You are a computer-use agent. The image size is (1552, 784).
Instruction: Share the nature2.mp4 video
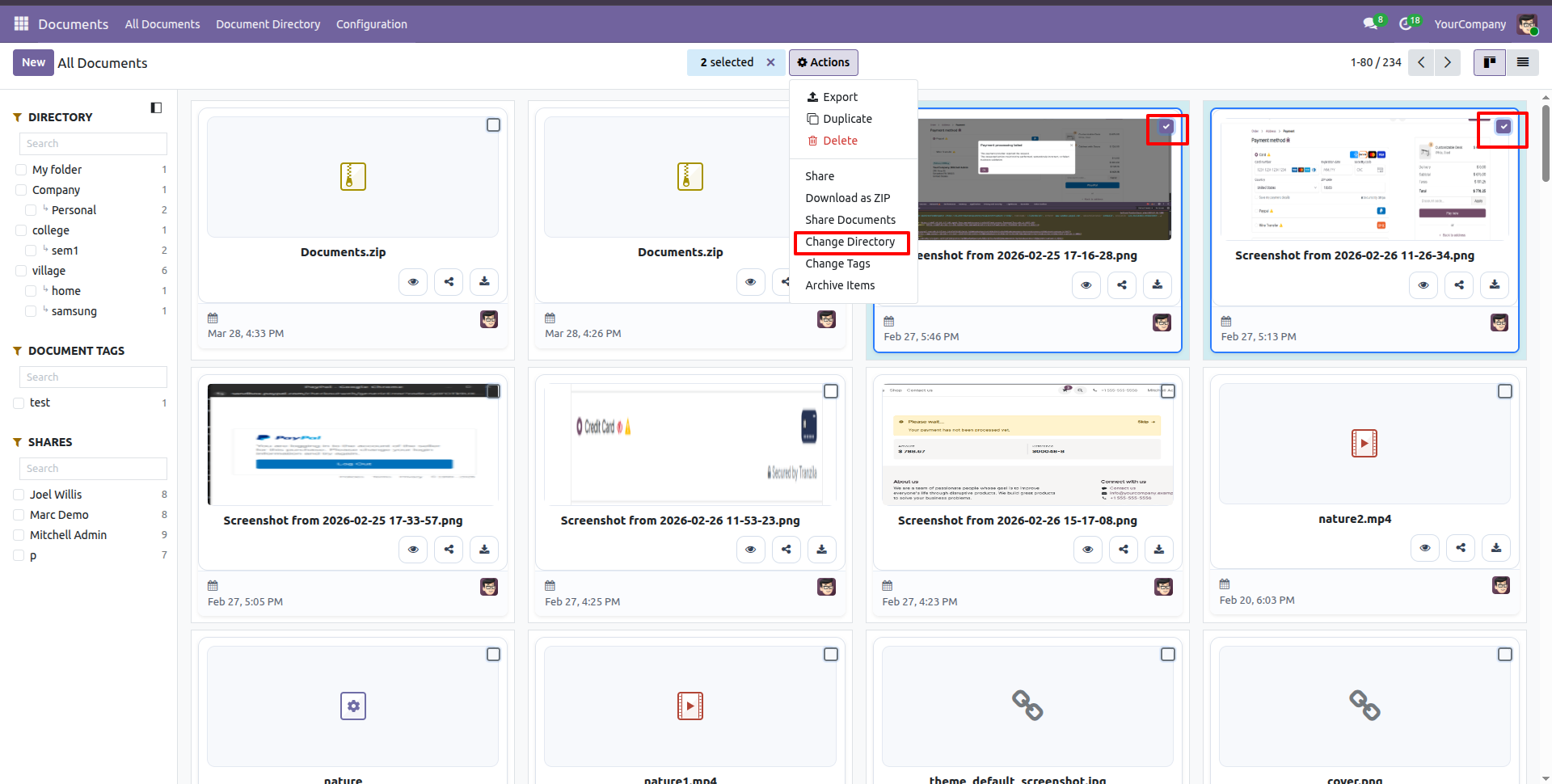pos(1460,548)
